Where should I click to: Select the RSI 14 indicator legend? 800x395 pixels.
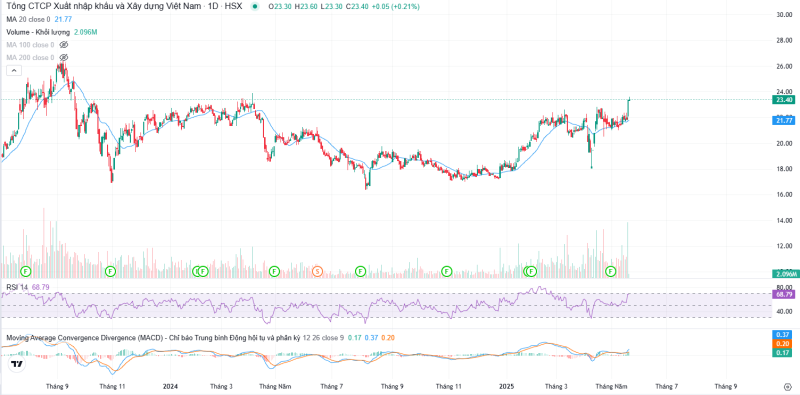pyautogui.click(x=16, y=287)
